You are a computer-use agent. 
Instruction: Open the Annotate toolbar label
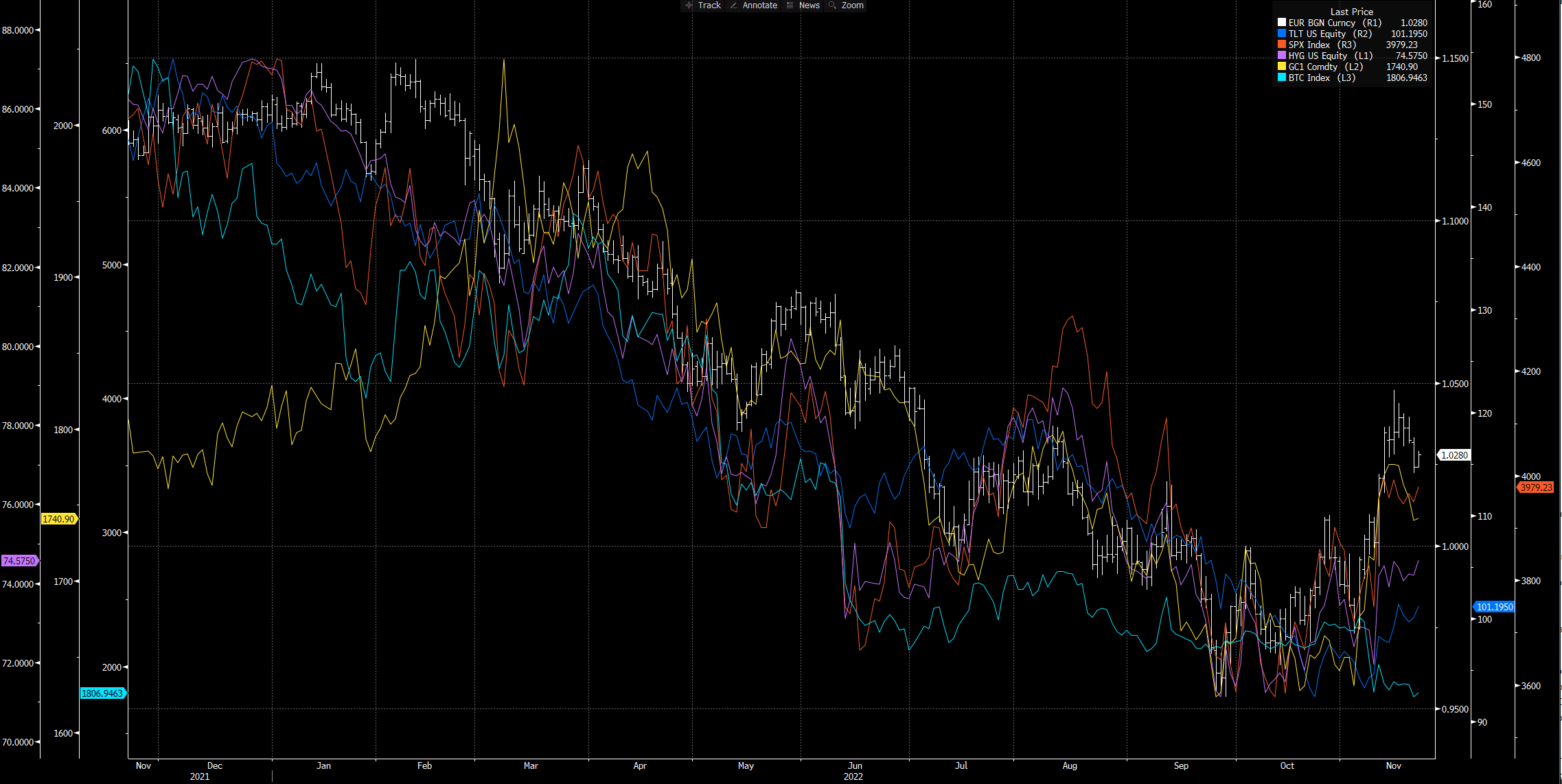point(759,5)
